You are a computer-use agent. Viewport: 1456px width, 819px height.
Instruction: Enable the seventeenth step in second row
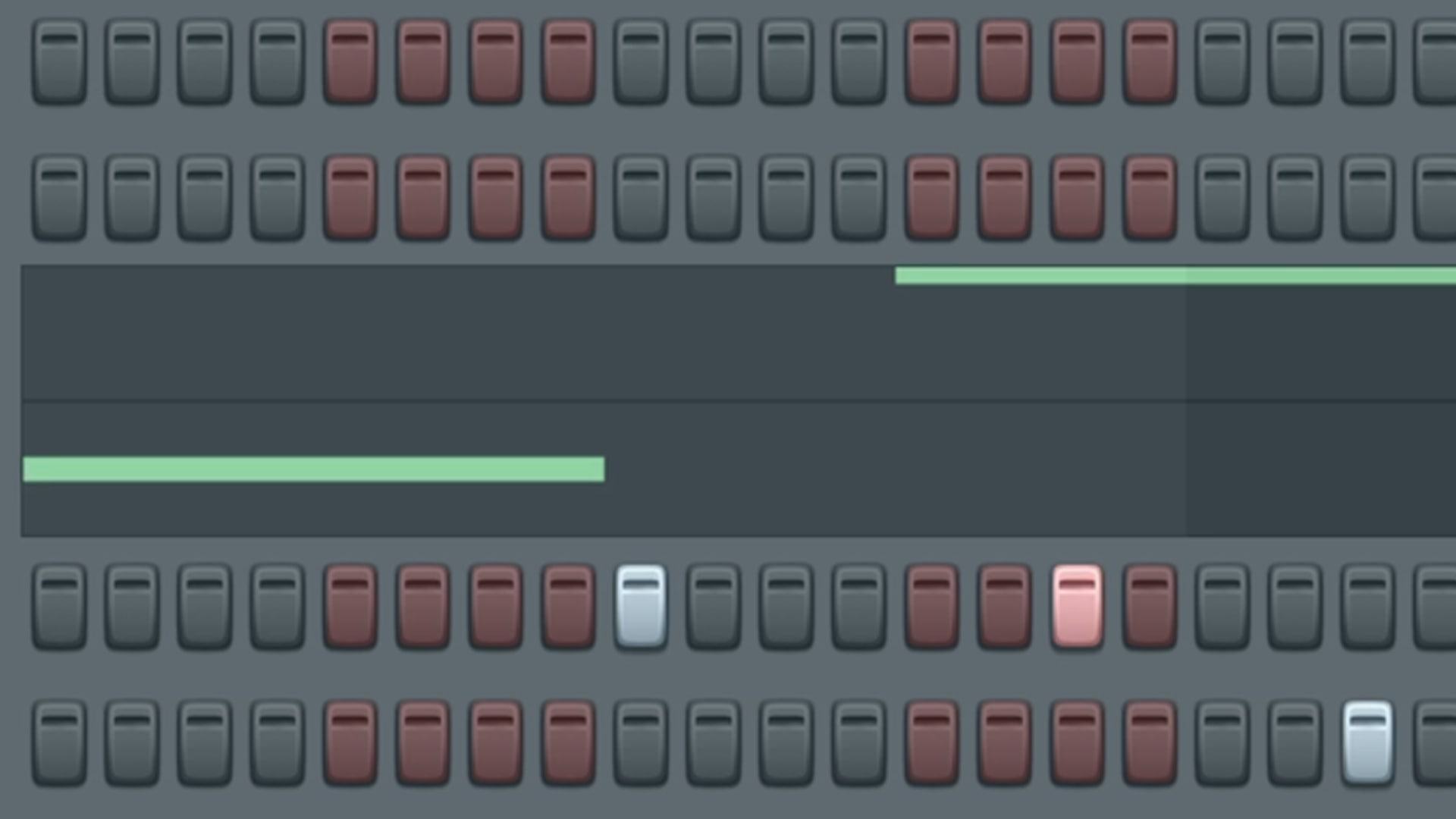(x=1222, y=198)
